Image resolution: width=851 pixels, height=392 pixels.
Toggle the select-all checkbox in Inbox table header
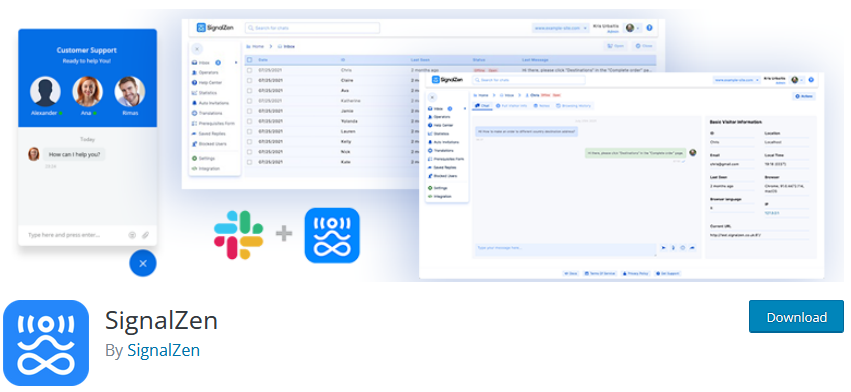(249, 60)
